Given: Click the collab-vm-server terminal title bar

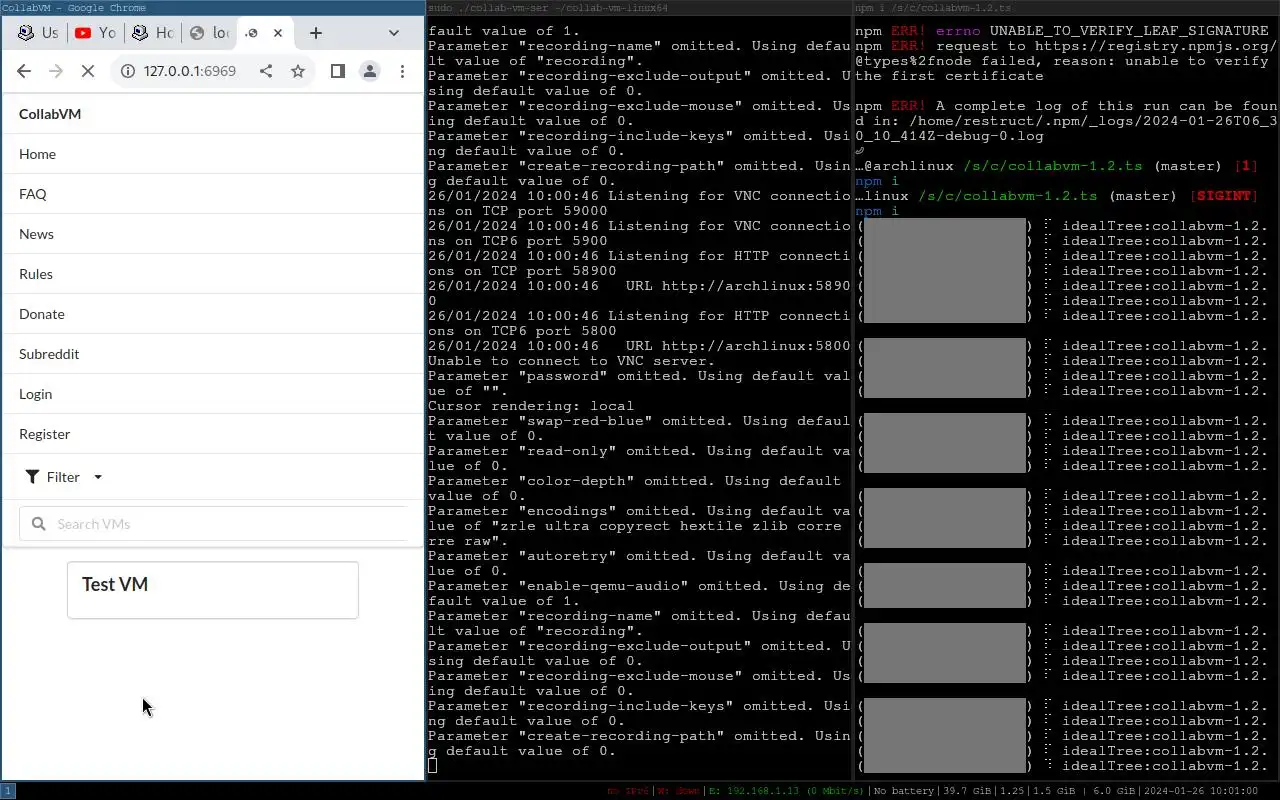Looking at the screenshot, I should [639, 8].
